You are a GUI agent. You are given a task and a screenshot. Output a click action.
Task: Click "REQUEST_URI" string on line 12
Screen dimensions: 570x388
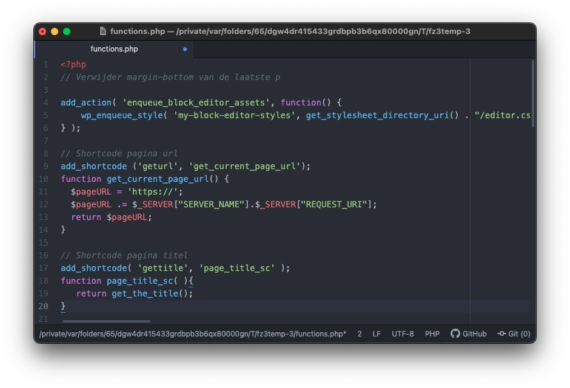(x=334, y=204)
